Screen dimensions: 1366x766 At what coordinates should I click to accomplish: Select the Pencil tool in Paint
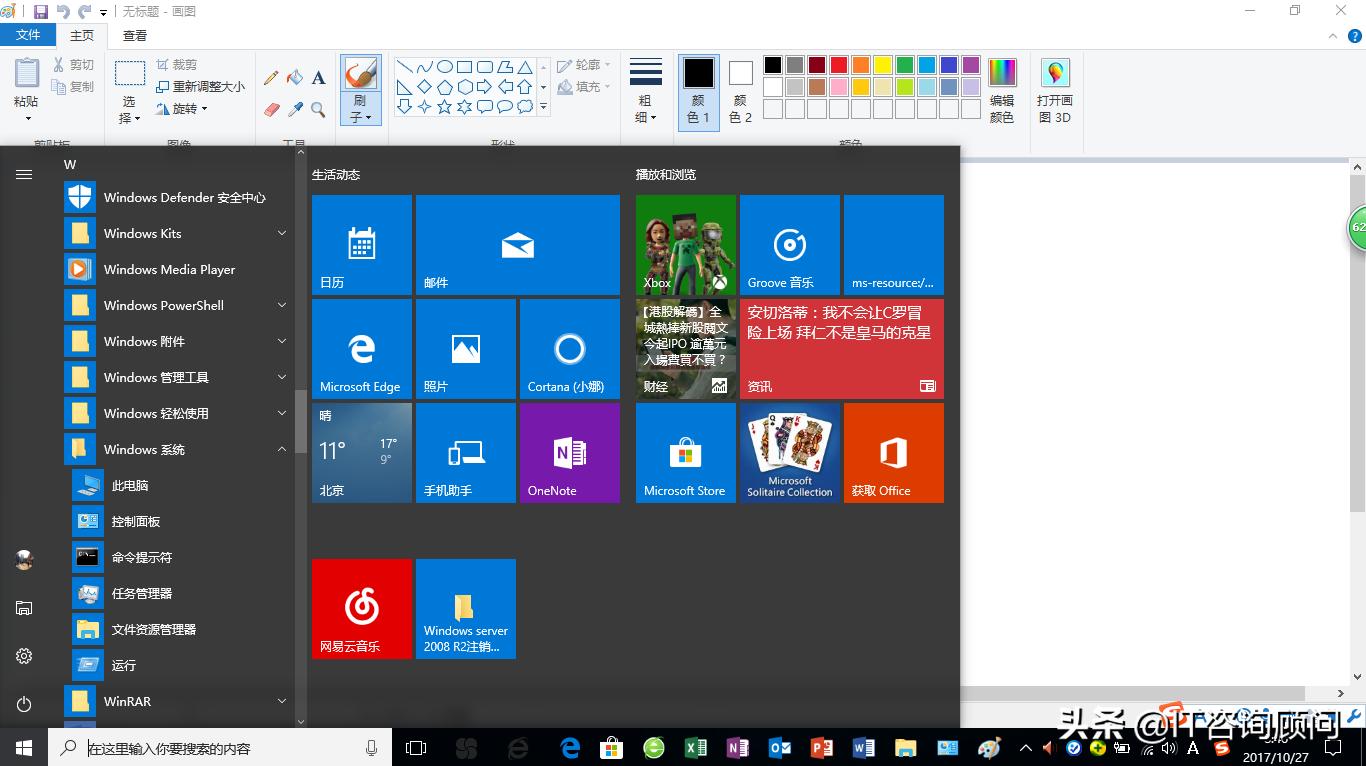(x=270, y=77)
